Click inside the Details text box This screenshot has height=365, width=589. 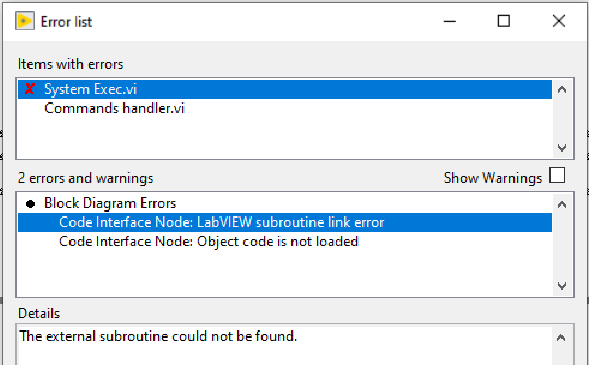[285, 345]
